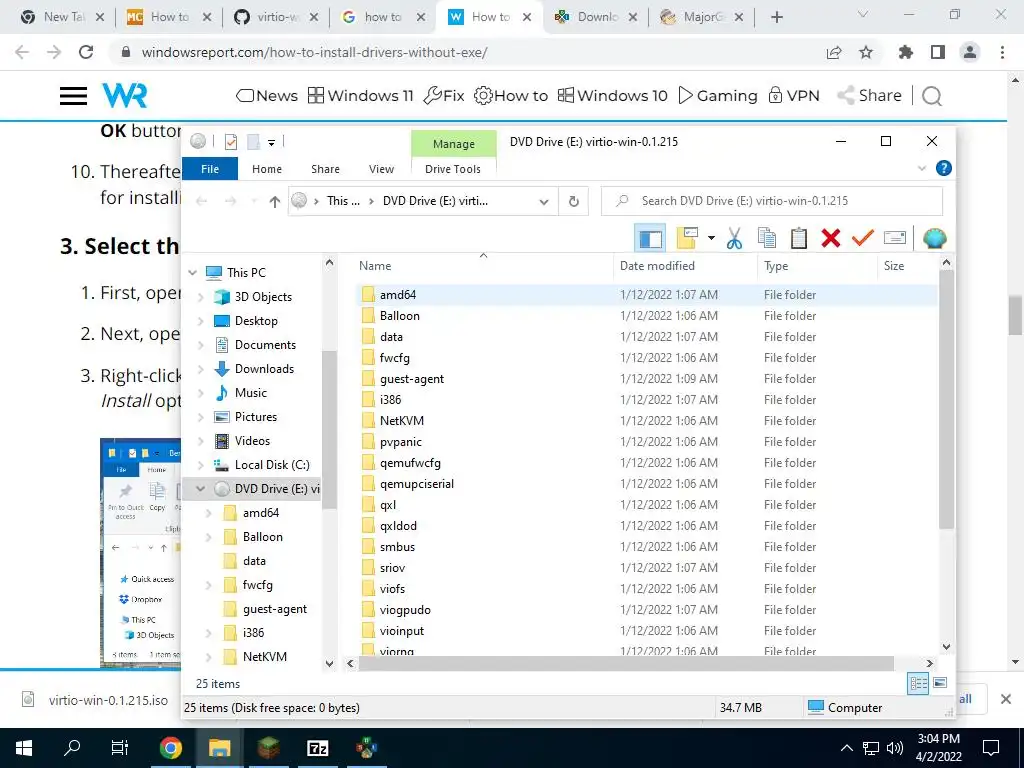The image size is (1024, 768).
Task: Open new tab with plus button in Chrome
Action: point(776,17)
